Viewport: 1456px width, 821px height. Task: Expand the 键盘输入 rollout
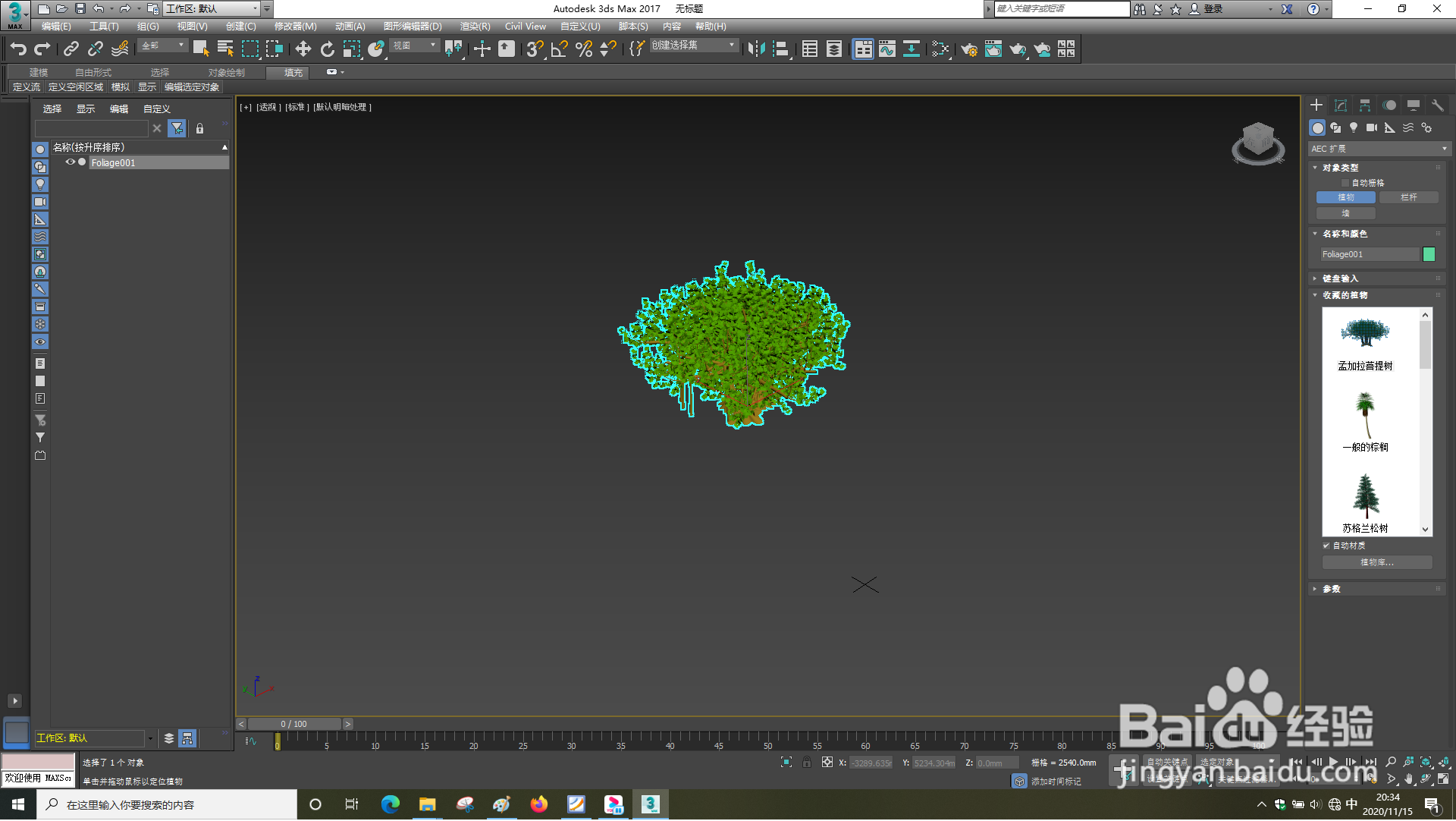point(1340,278)
